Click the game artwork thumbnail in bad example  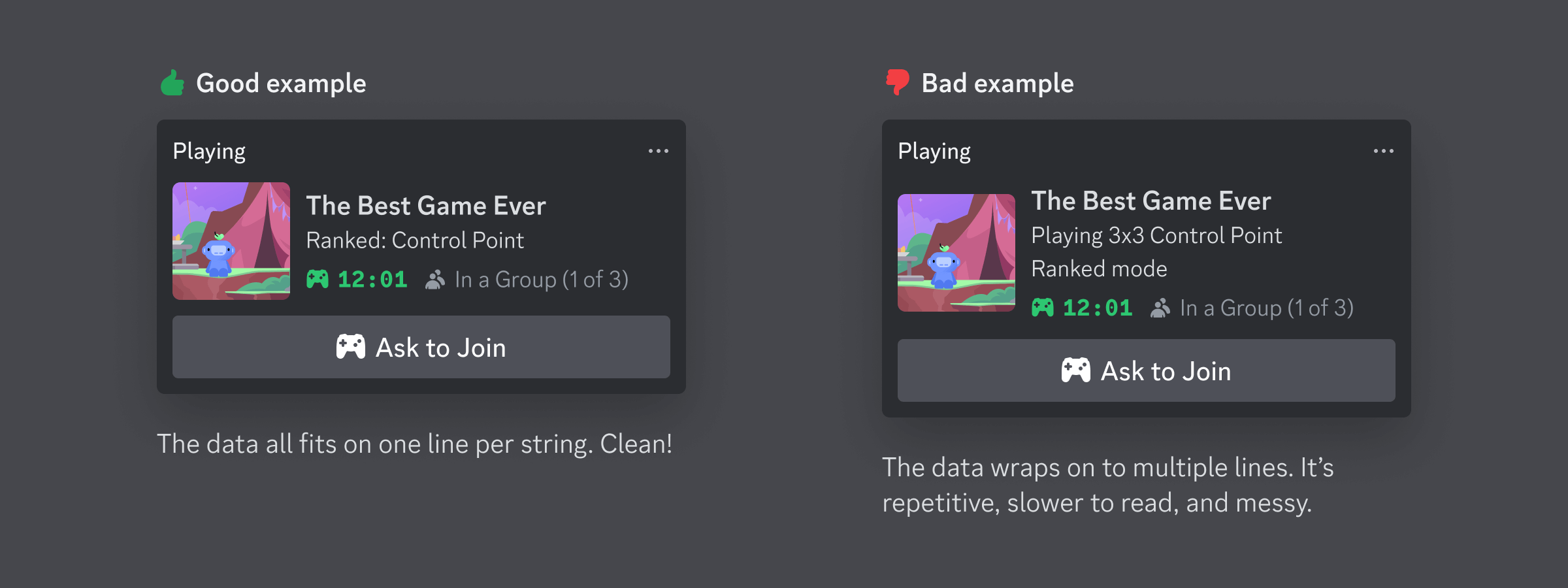[956, 253]
